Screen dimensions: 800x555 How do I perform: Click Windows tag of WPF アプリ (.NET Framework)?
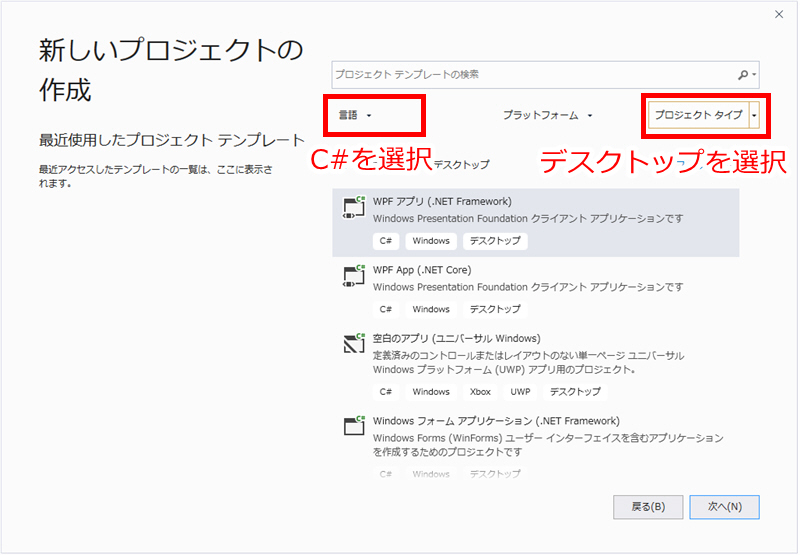click(431, 241)
